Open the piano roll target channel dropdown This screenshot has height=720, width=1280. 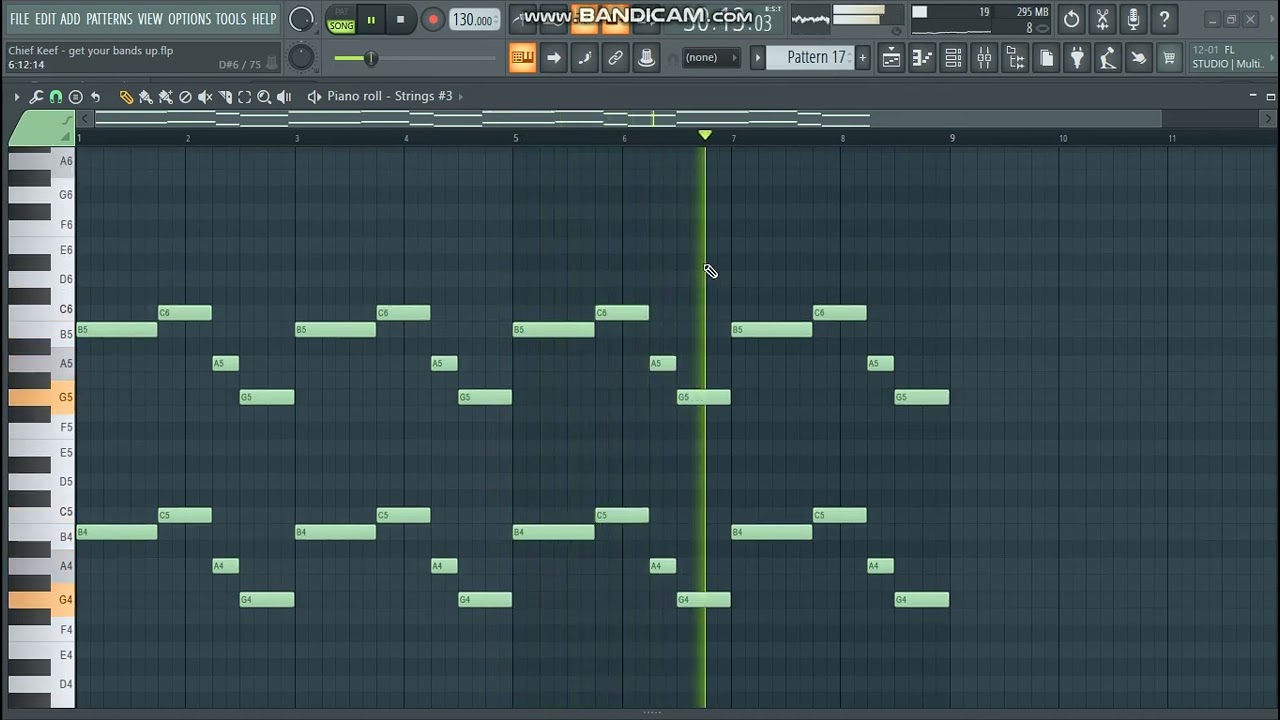pyautogui.click(x=314, y=97)
